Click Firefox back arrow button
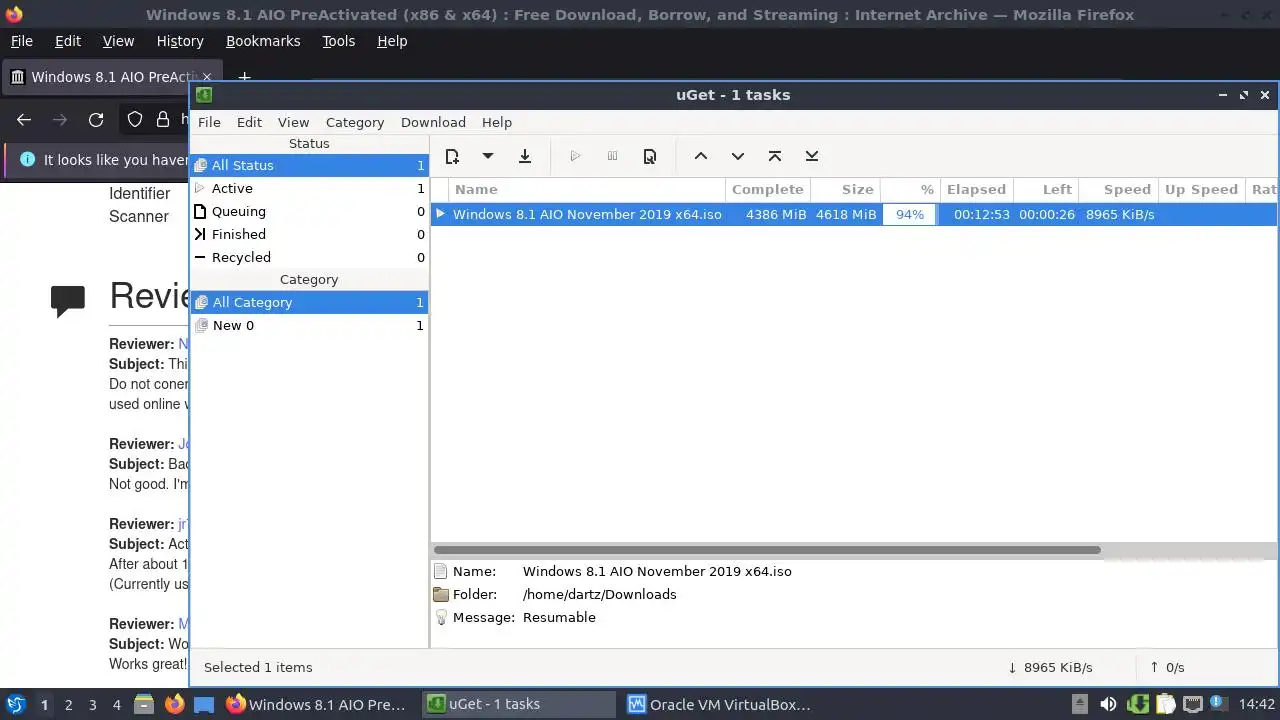1280x720 pixels. [x=24, y=120]
